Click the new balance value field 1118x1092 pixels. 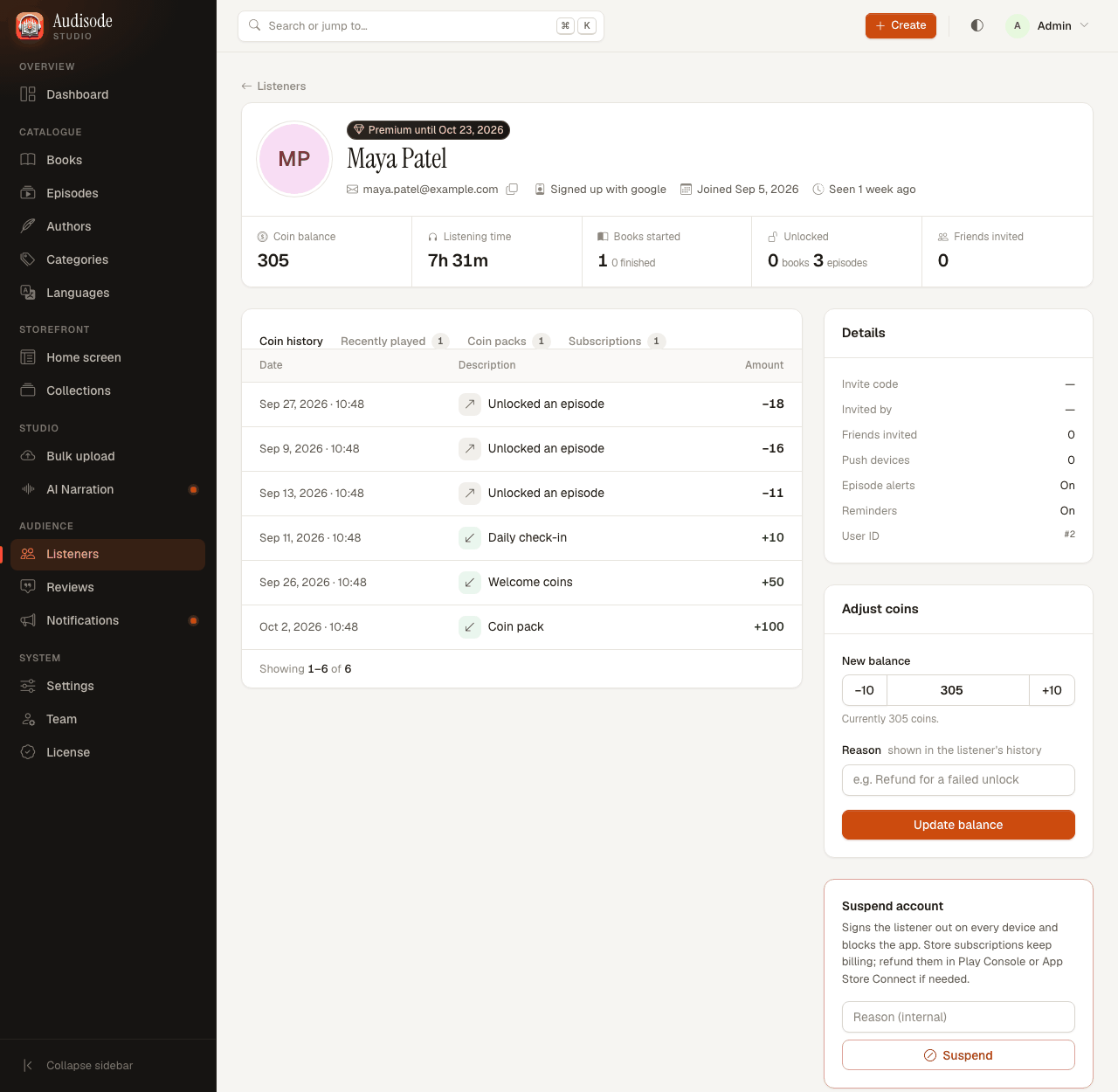point(958,690)
